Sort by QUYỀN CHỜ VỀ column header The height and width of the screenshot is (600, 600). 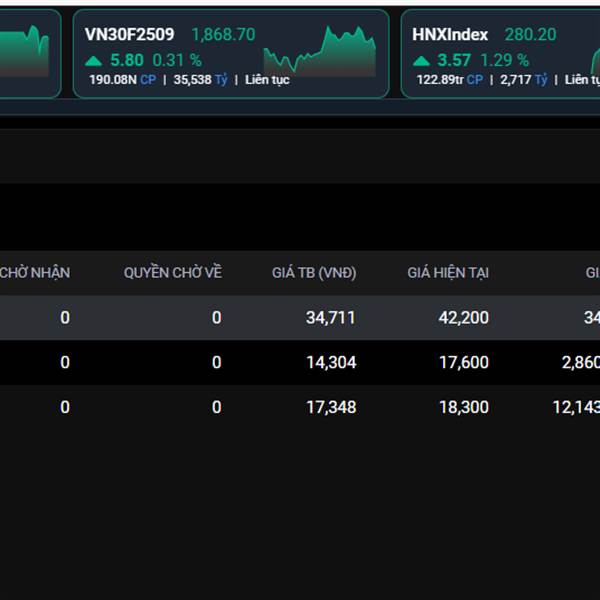[x=173, y=272]
